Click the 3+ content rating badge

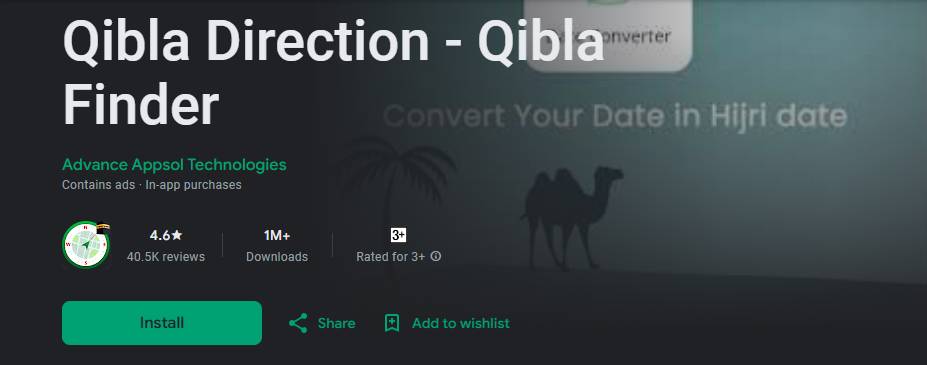(x=398, y=235)
